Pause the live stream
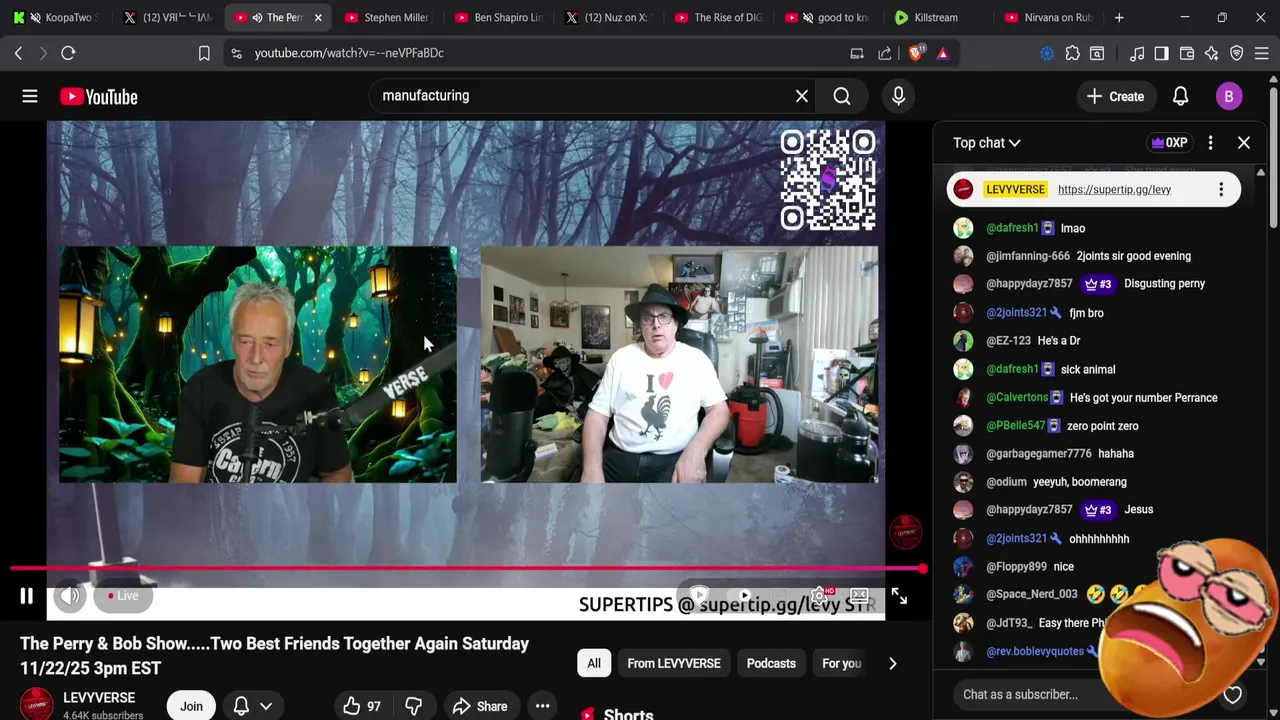Image resolution: width=1280 pixels, height=720 pixels. click(26, 596)
